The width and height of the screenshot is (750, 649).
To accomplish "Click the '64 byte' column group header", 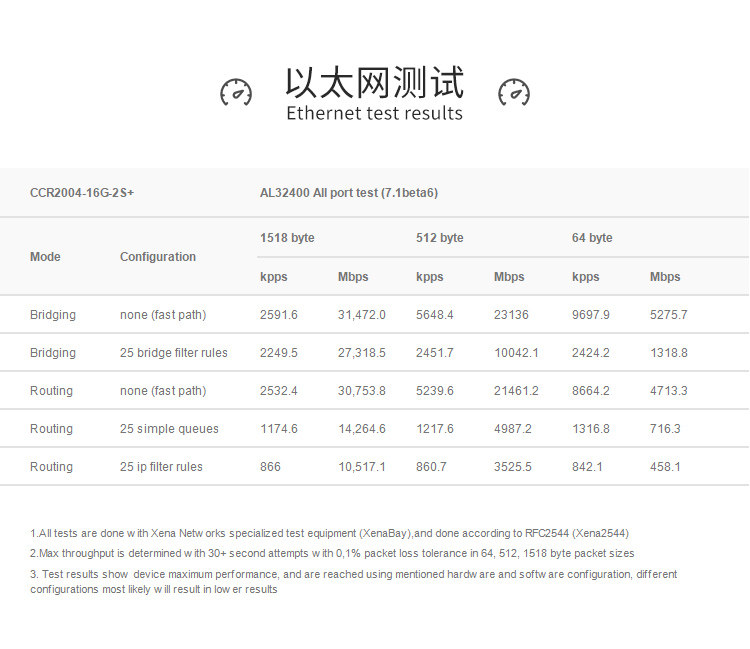I will (x=592, y=238).
